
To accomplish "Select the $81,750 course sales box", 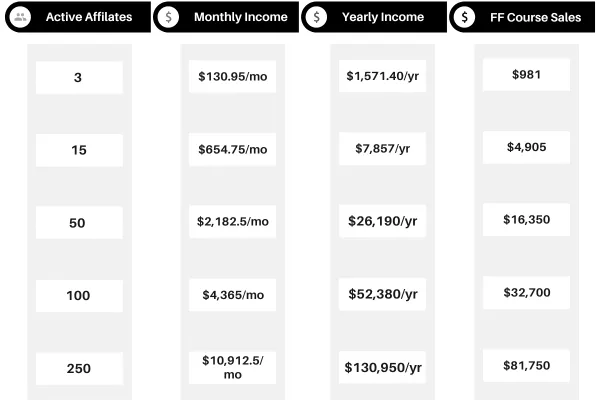I will (525, 365).
